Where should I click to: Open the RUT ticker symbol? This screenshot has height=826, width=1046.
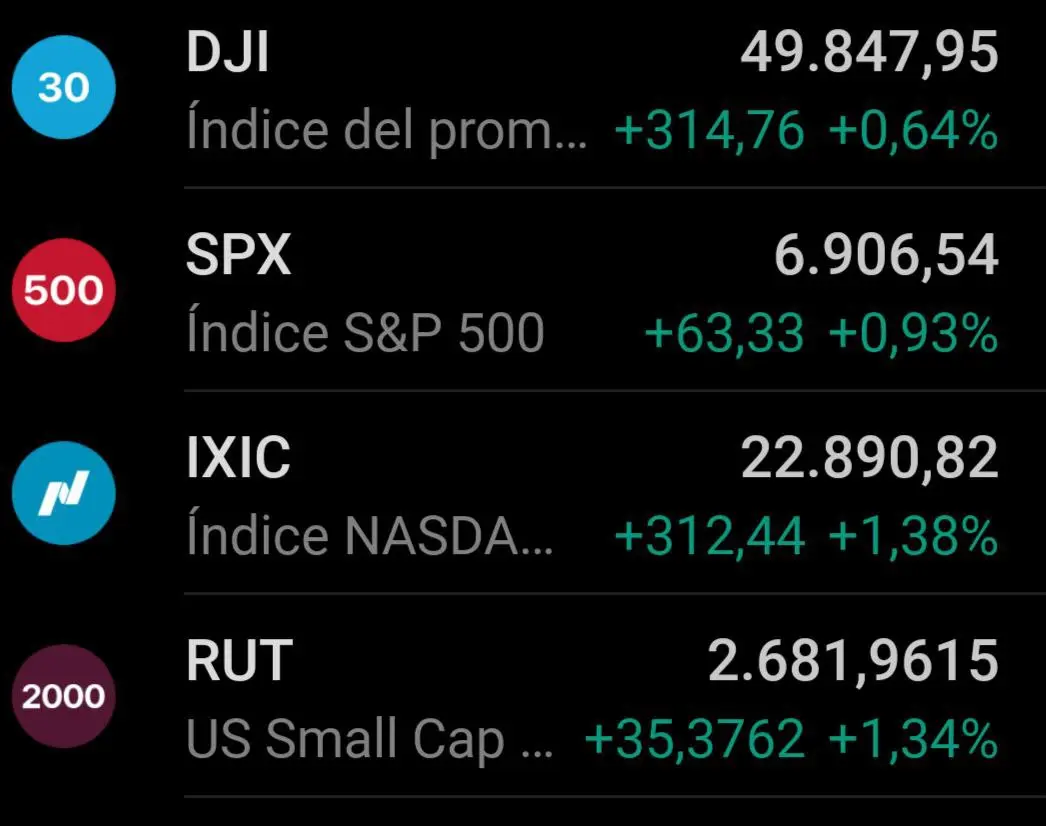(240, 661)
